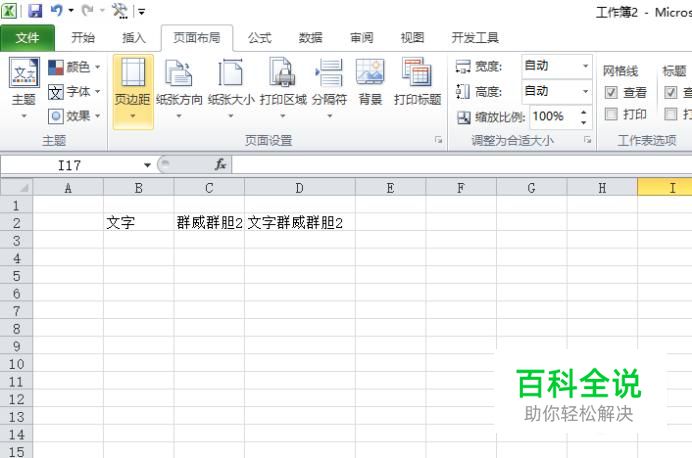Viewport: 692px width, 458px height.
Task: Click the Redo arrow icon
Action: 88,10
